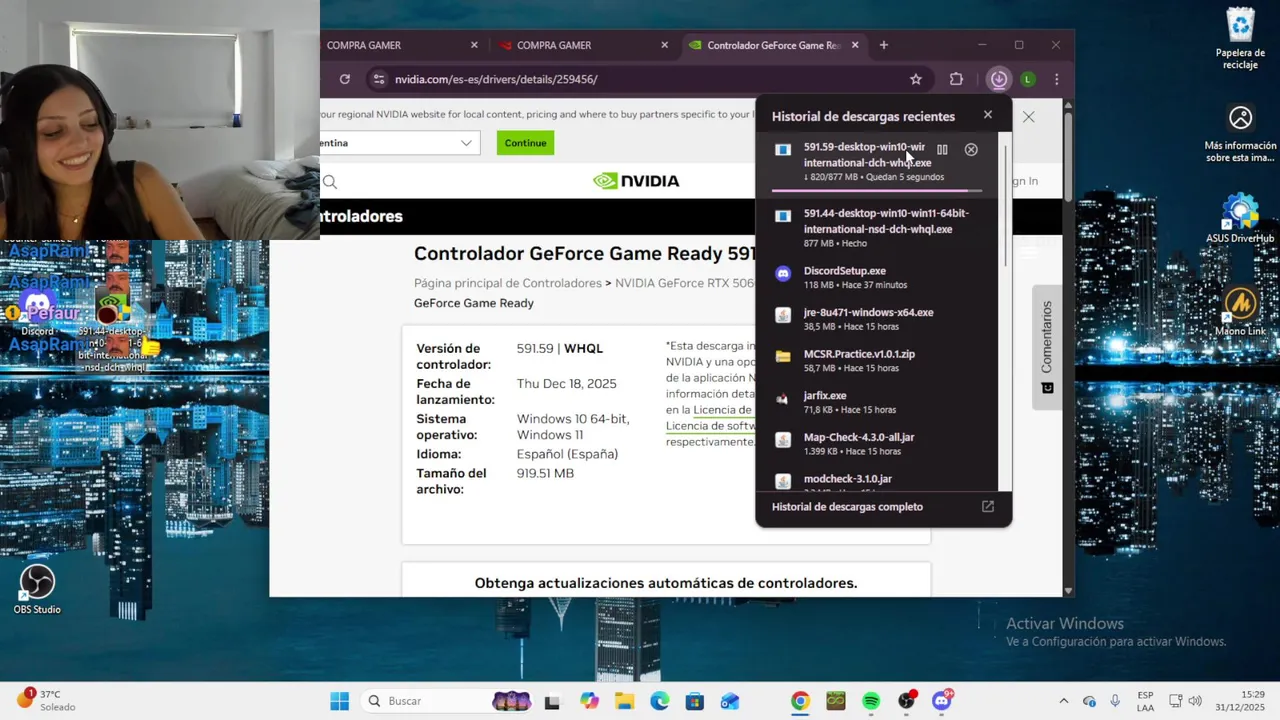1280x720 pixels.
Task: Open Maono Link desktop shortcut
Action: coord(1240,311)
